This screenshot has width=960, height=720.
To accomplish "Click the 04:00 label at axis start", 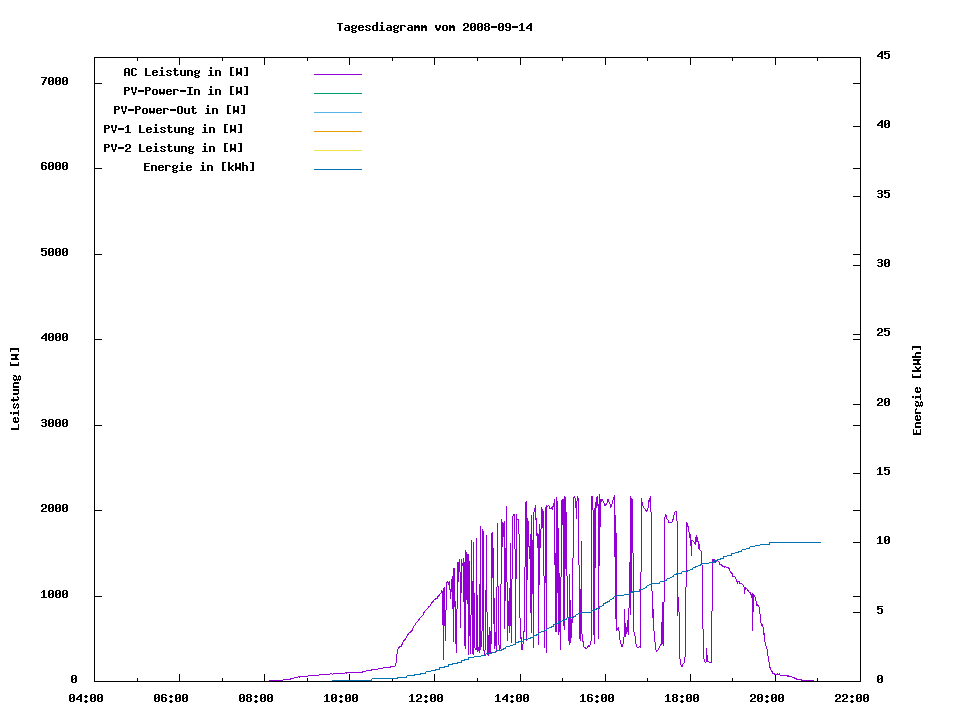I will tap(86, 698).
